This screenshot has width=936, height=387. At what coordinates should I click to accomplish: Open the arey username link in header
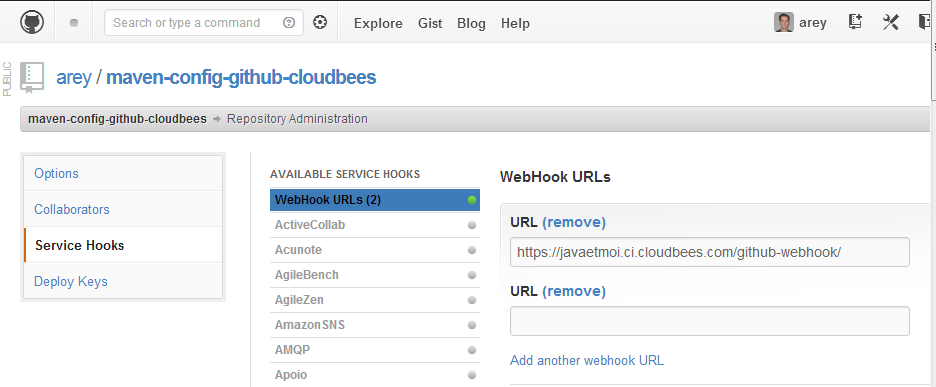tap(812, 23)
